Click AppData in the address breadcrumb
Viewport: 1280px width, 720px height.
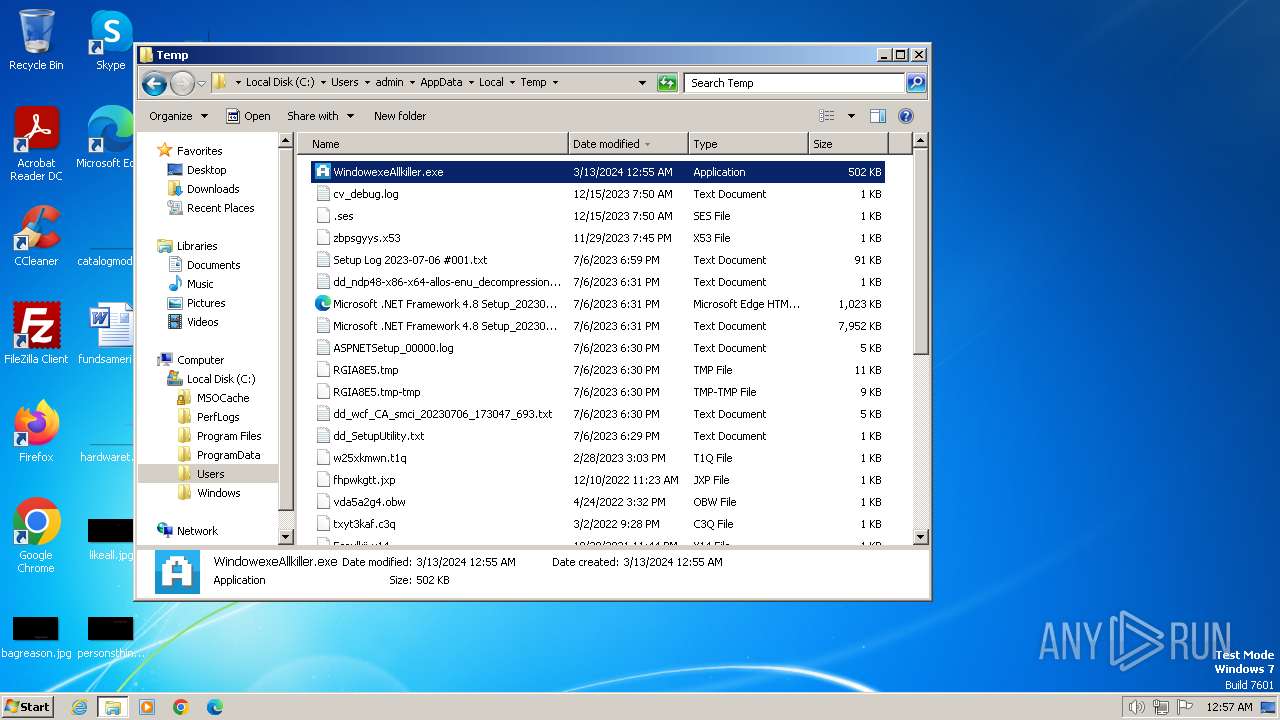coord(441,83)
